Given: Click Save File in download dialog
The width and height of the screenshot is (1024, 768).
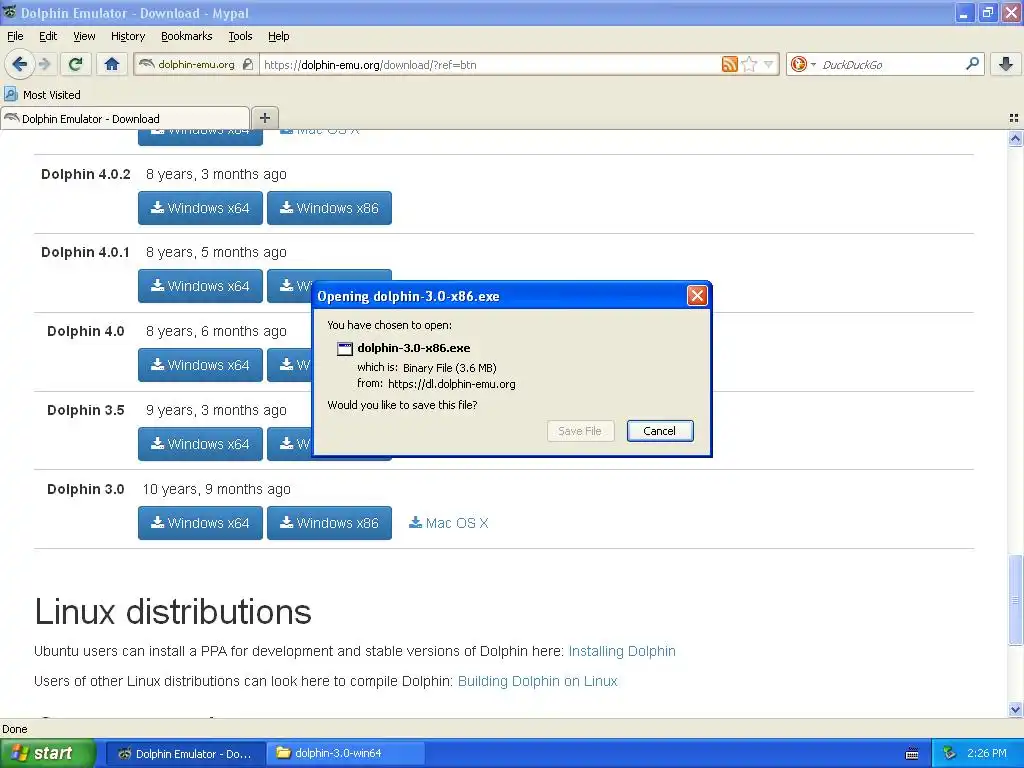Looking at the screenshot, I should 580,431.
